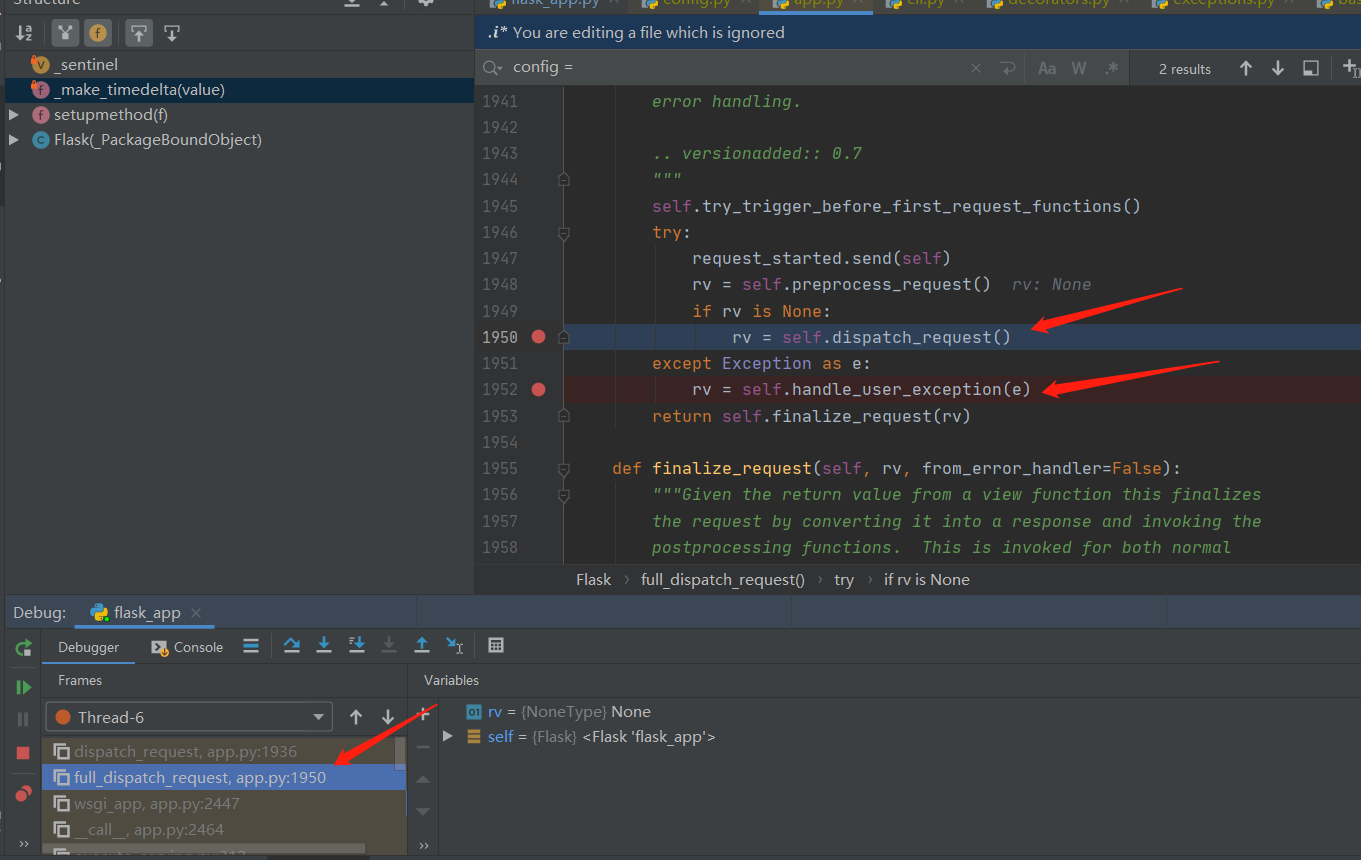Toggle Regex (.*) option in search bar
Screen dimensions: 1361x860
click(x=1111, y=69)
